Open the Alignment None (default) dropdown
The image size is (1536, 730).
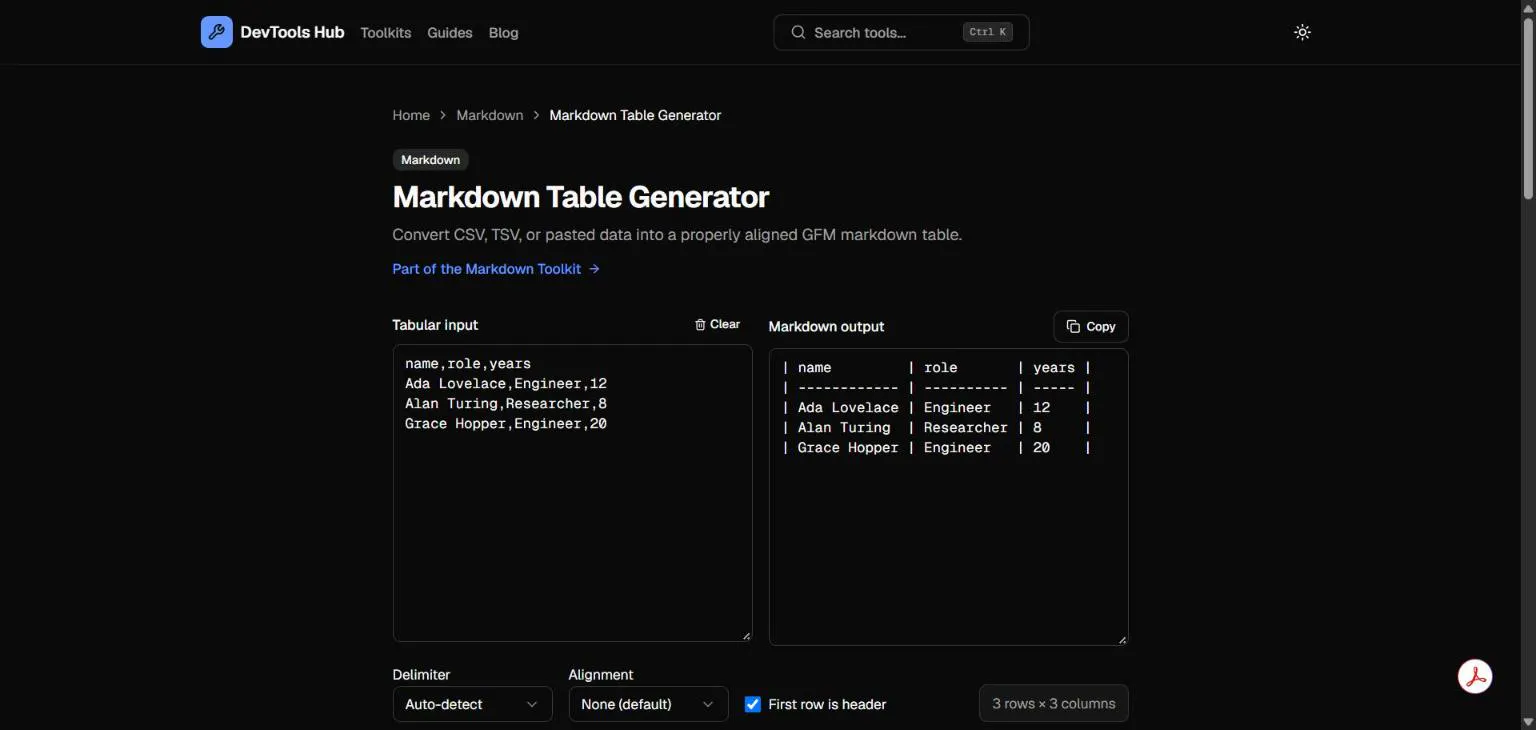(x=648, y=704)
